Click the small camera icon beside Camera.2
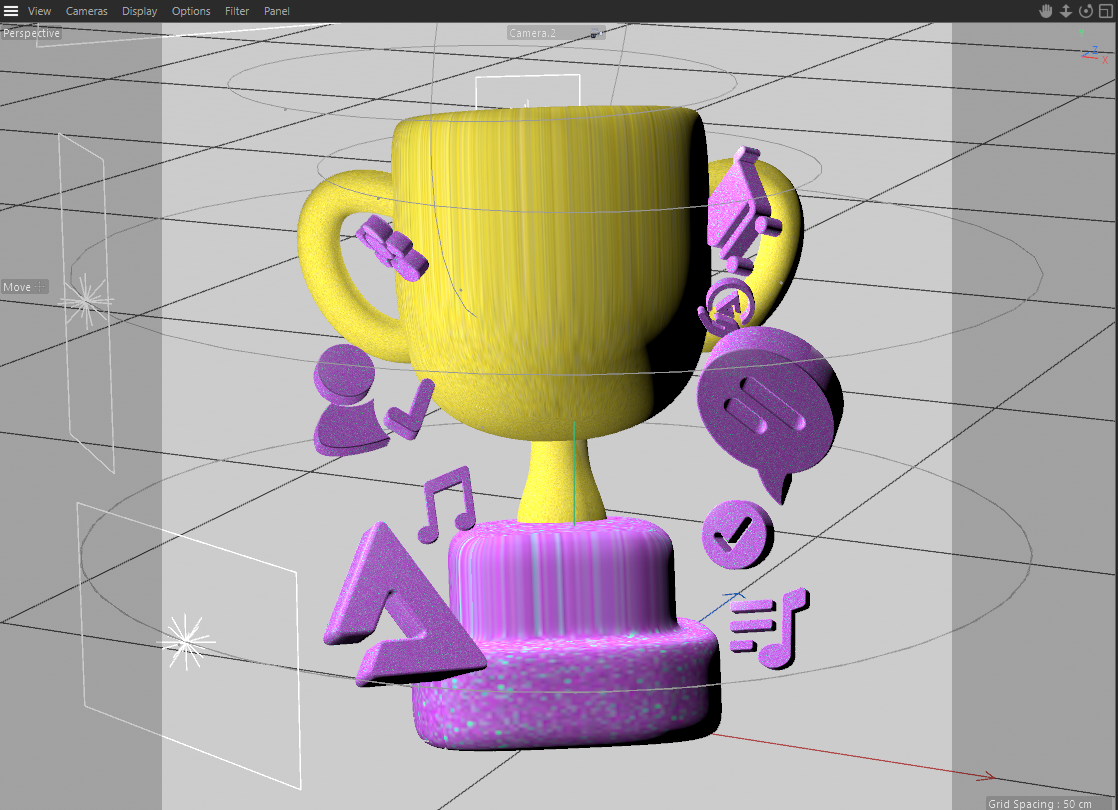The height and width of the screenshot is (810, 1118). 597,34
